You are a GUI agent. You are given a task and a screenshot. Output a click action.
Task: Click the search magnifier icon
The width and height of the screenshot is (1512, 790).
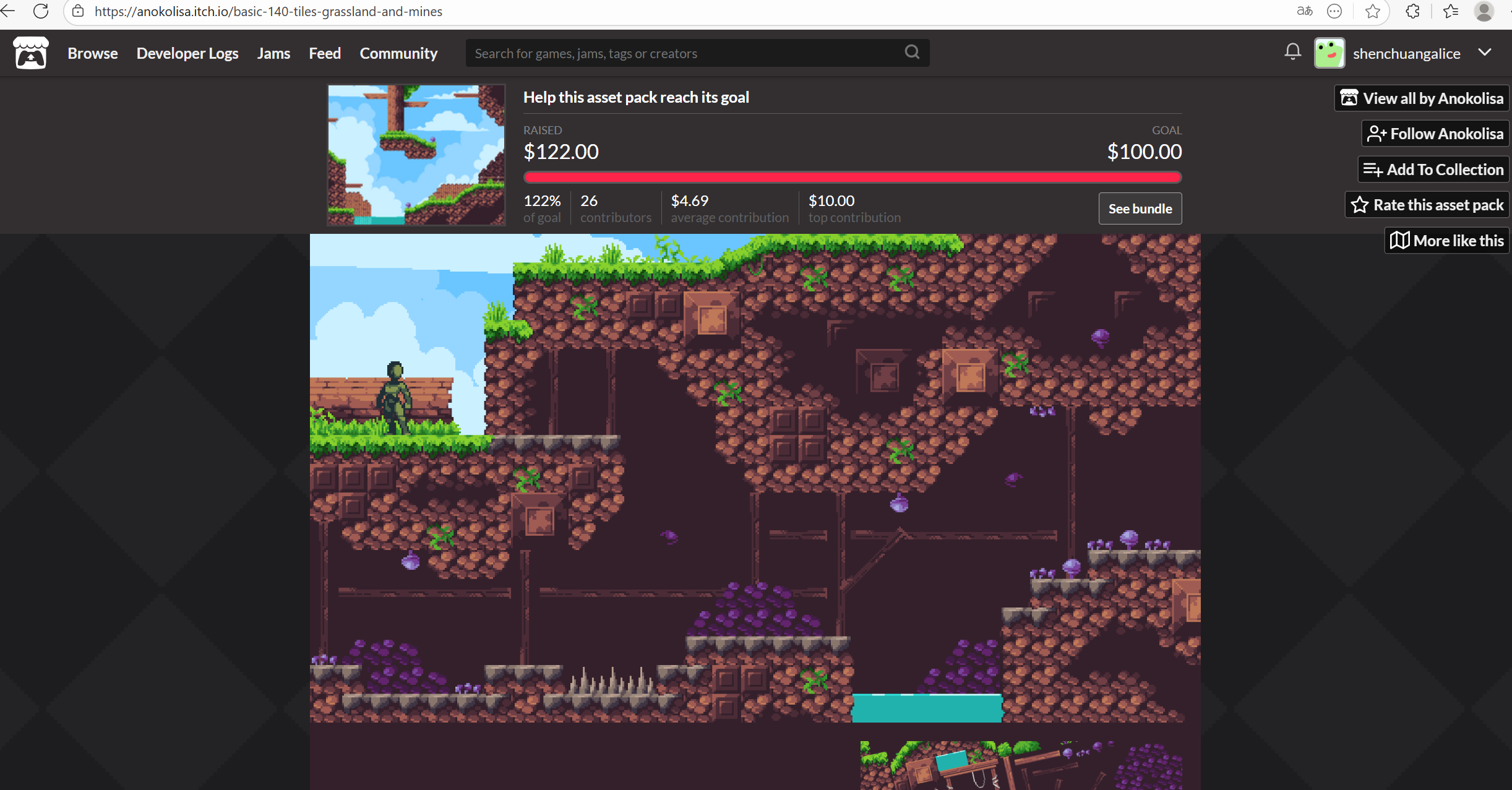912,53
